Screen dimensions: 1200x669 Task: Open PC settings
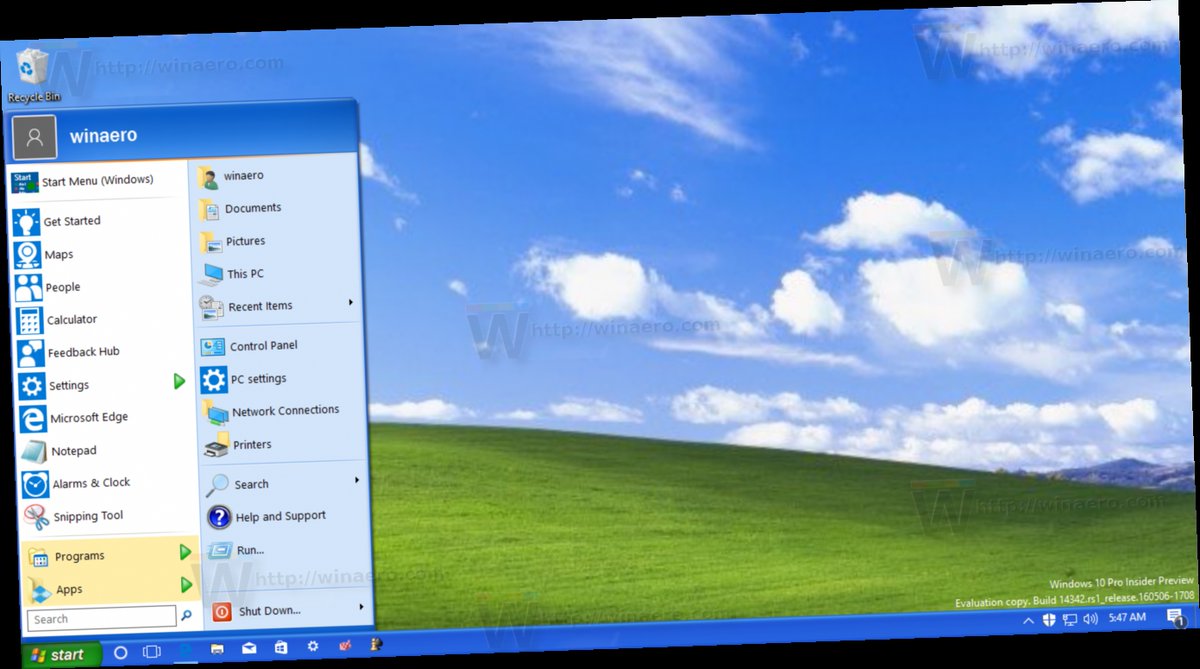260,379
